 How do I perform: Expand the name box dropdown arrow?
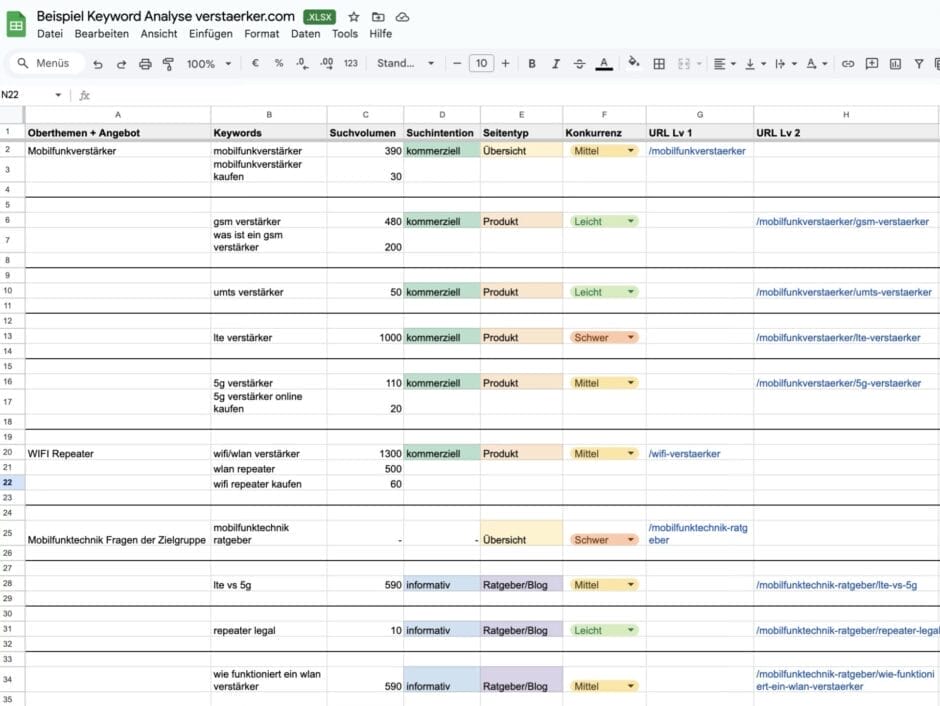[58, 95]
